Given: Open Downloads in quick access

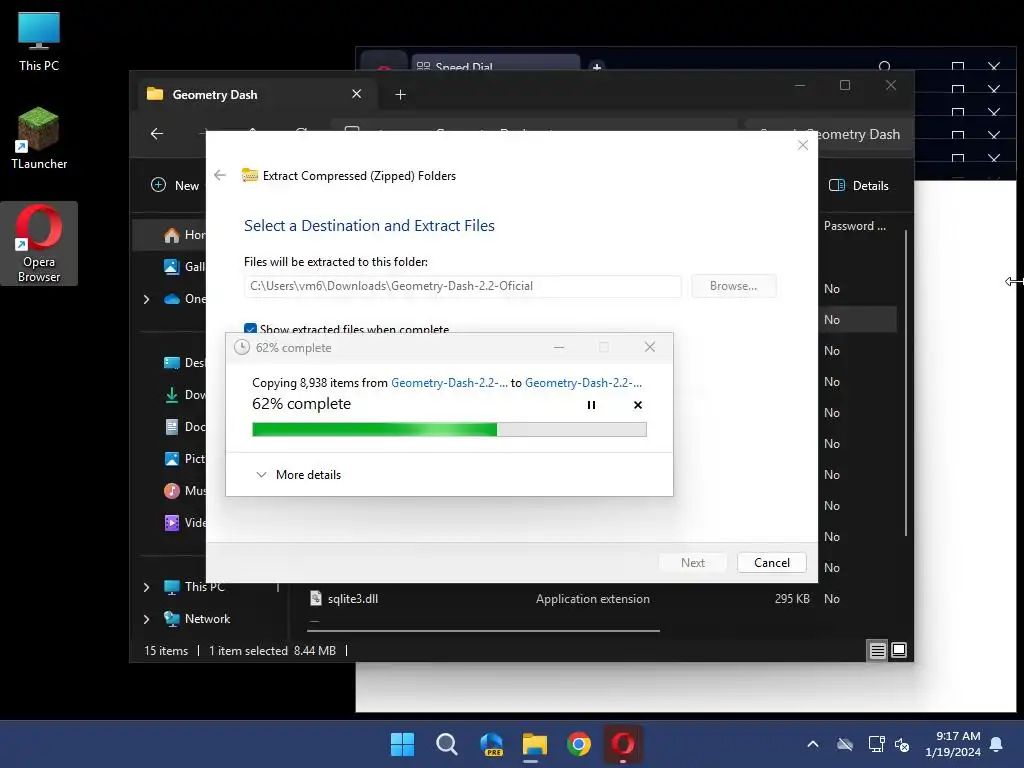Looking at the screenshot, I should coord(185,394).
